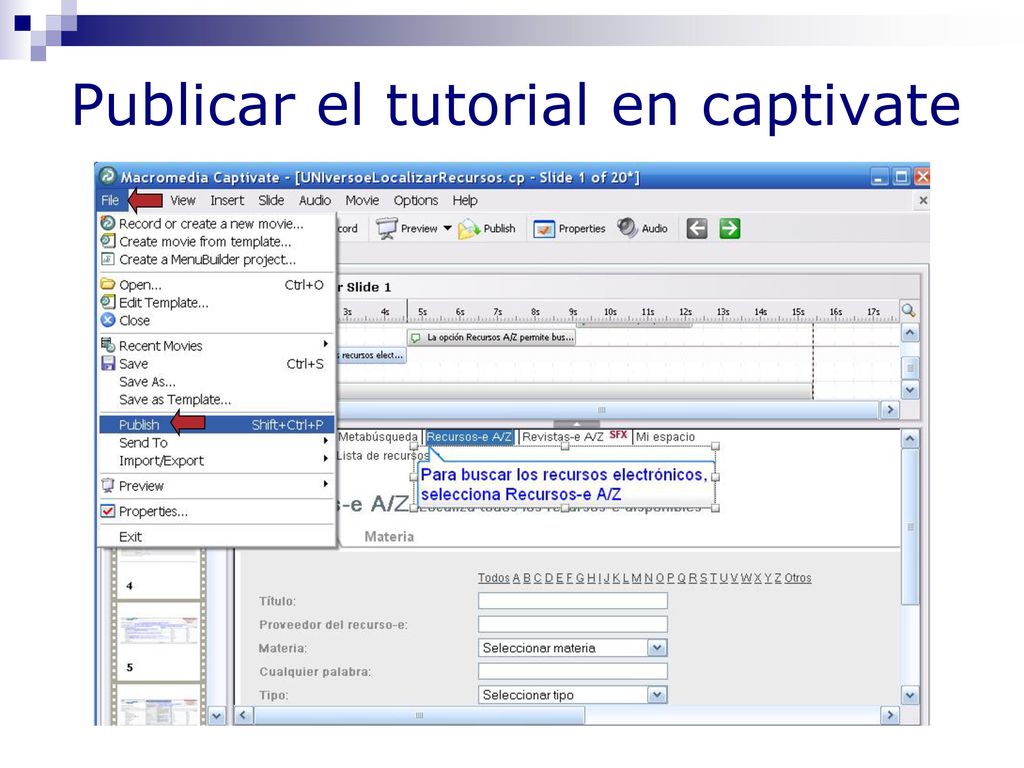Open the Audio menu

coord(315,200)
